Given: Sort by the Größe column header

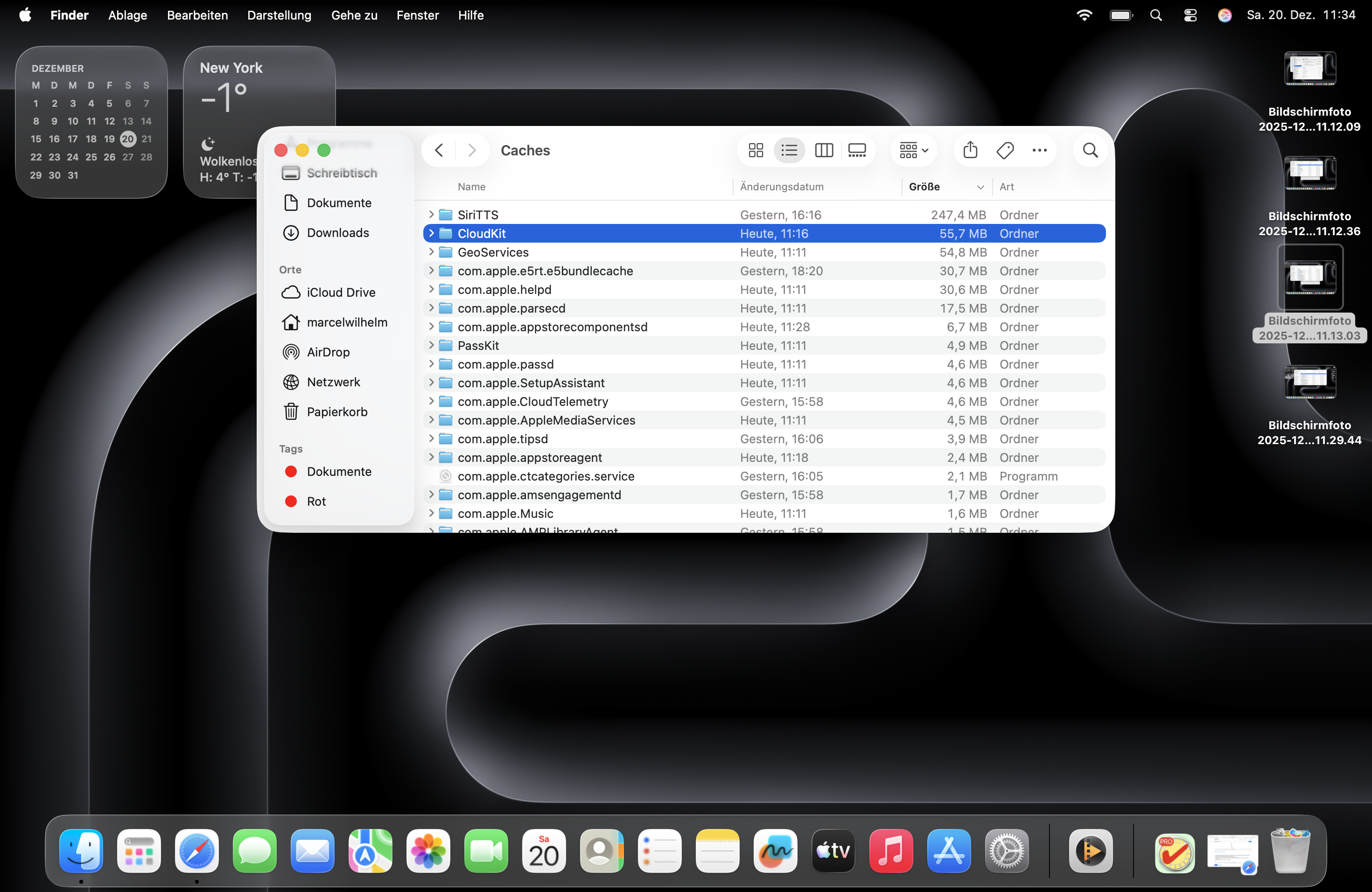Looking at the screenshot, I should point(924,187).
